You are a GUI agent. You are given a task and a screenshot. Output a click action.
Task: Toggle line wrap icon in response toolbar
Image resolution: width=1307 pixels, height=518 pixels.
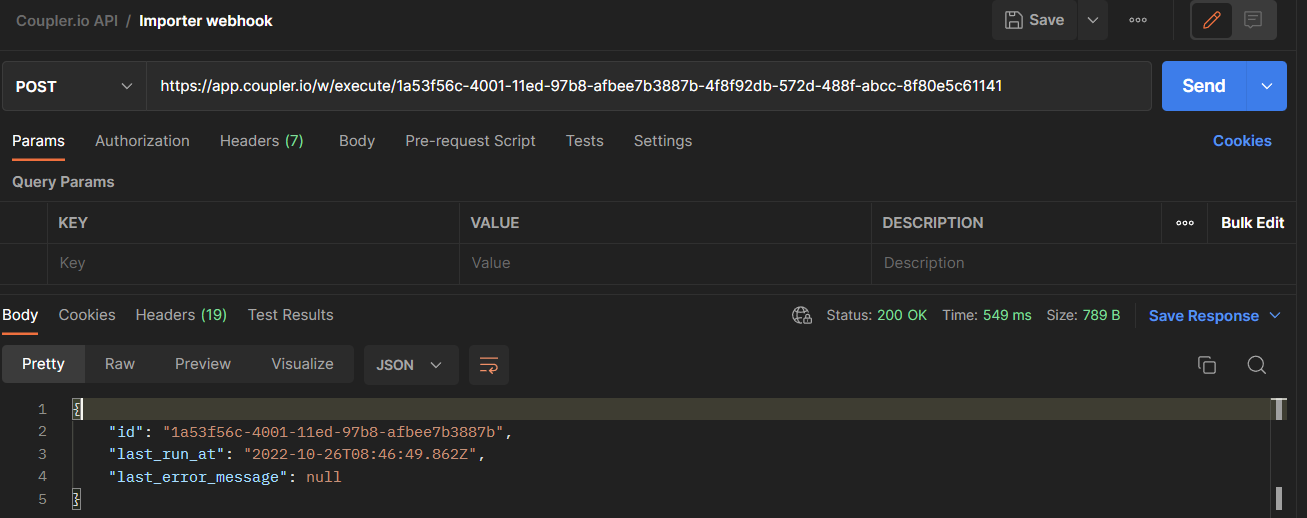(x=489, y=365)
